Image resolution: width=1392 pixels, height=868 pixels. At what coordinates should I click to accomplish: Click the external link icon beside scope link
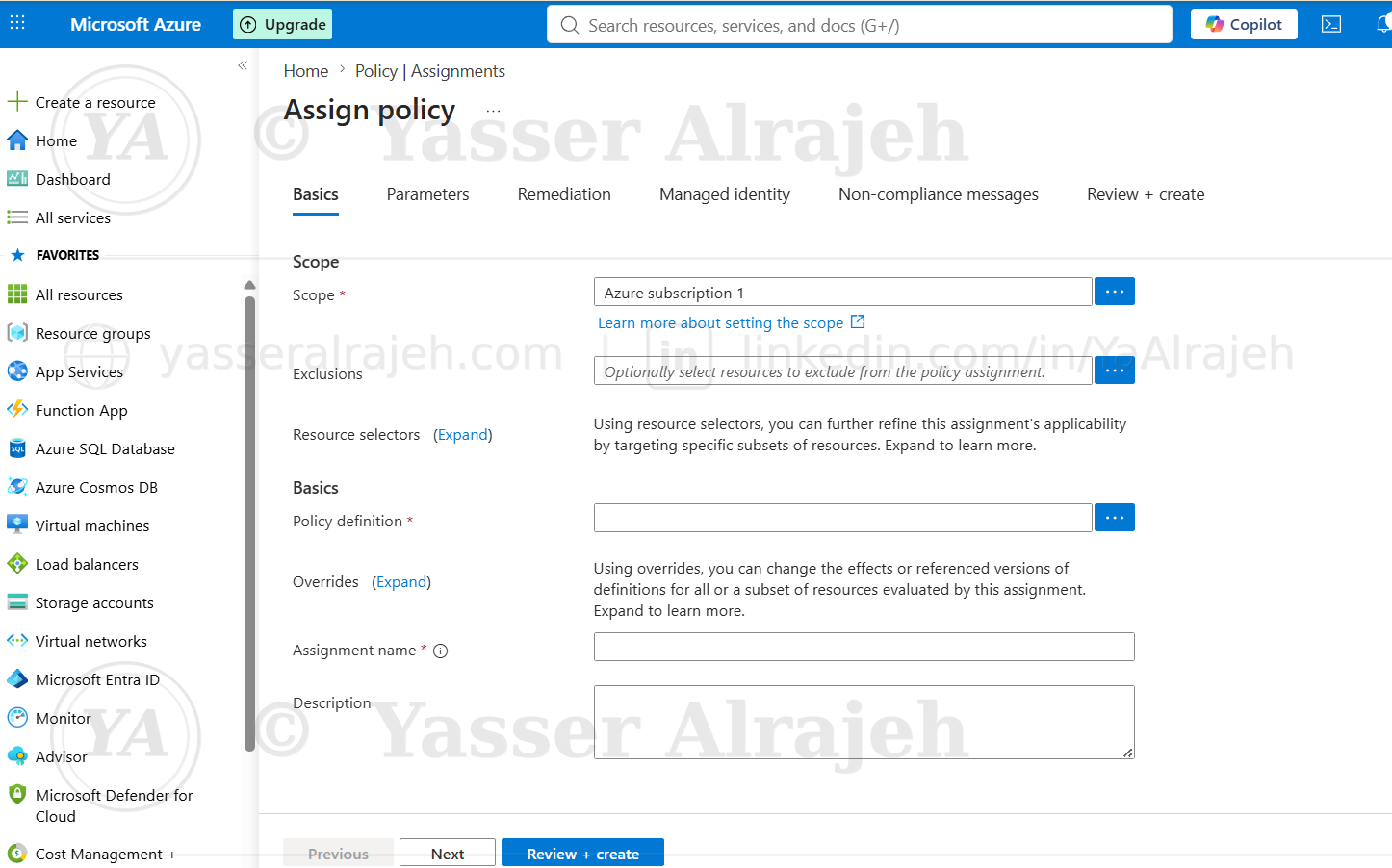[858, 321]
